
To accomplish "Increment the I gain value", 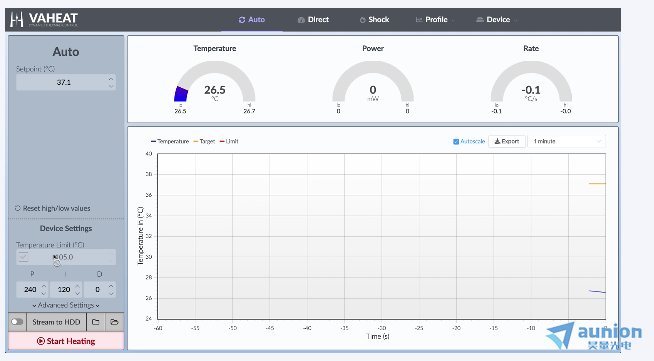I will (78, 286).
